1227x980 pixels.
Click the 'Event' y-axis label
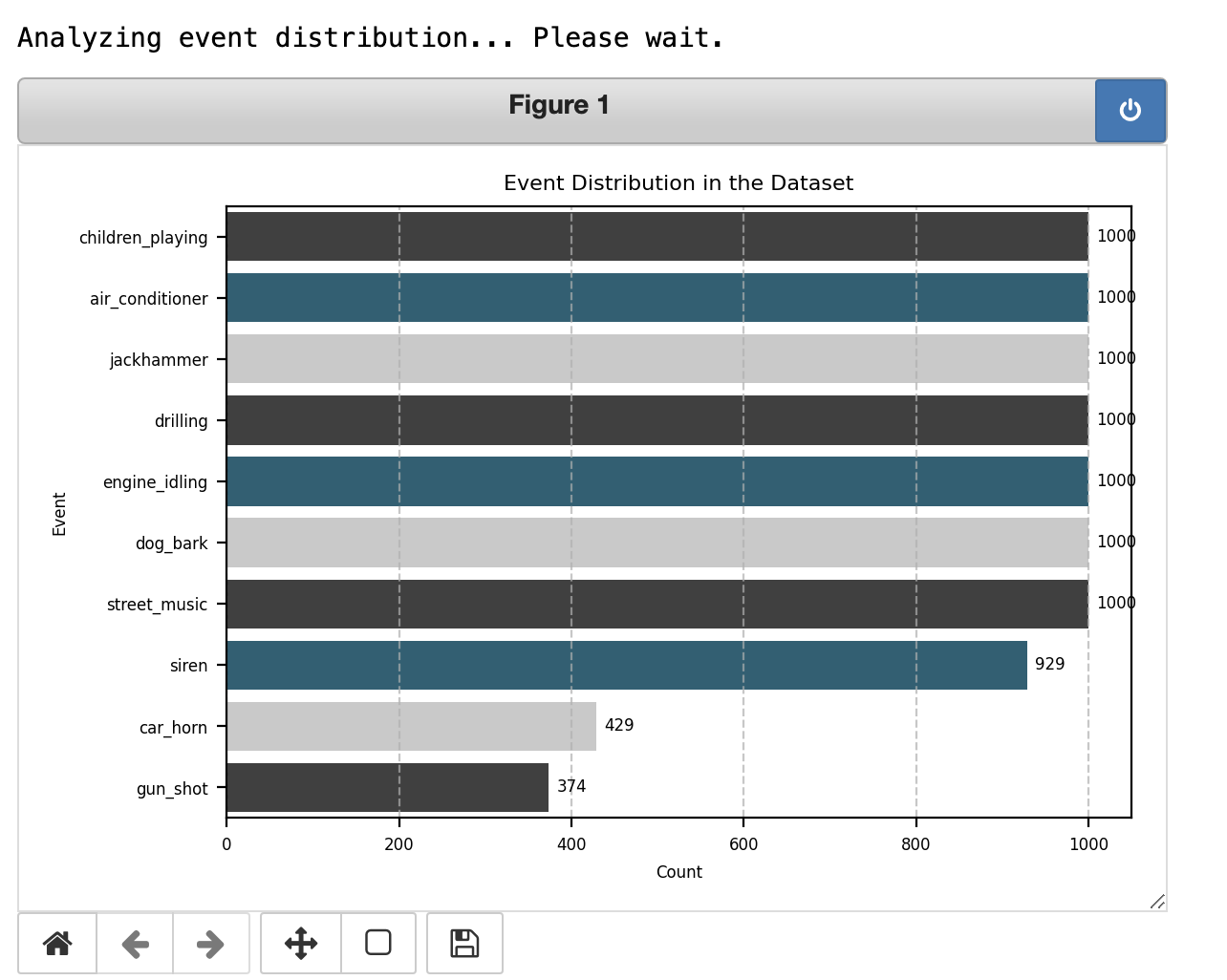click(x=59, y=514)
